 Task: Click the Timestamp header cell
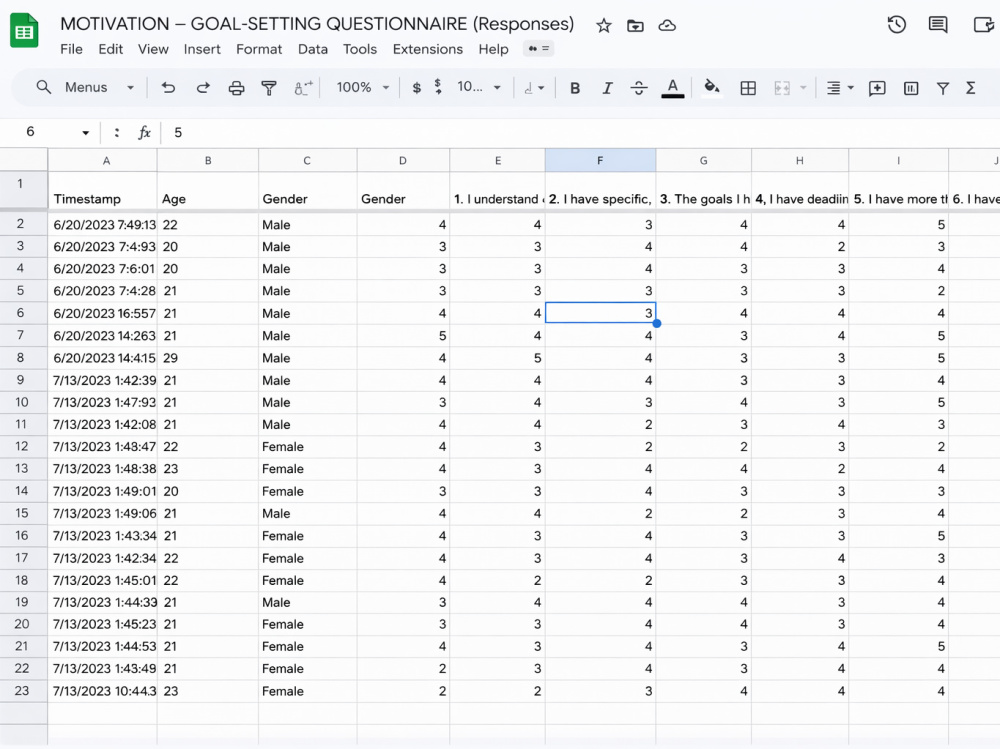pyautogui.click(x=103, y=191)
